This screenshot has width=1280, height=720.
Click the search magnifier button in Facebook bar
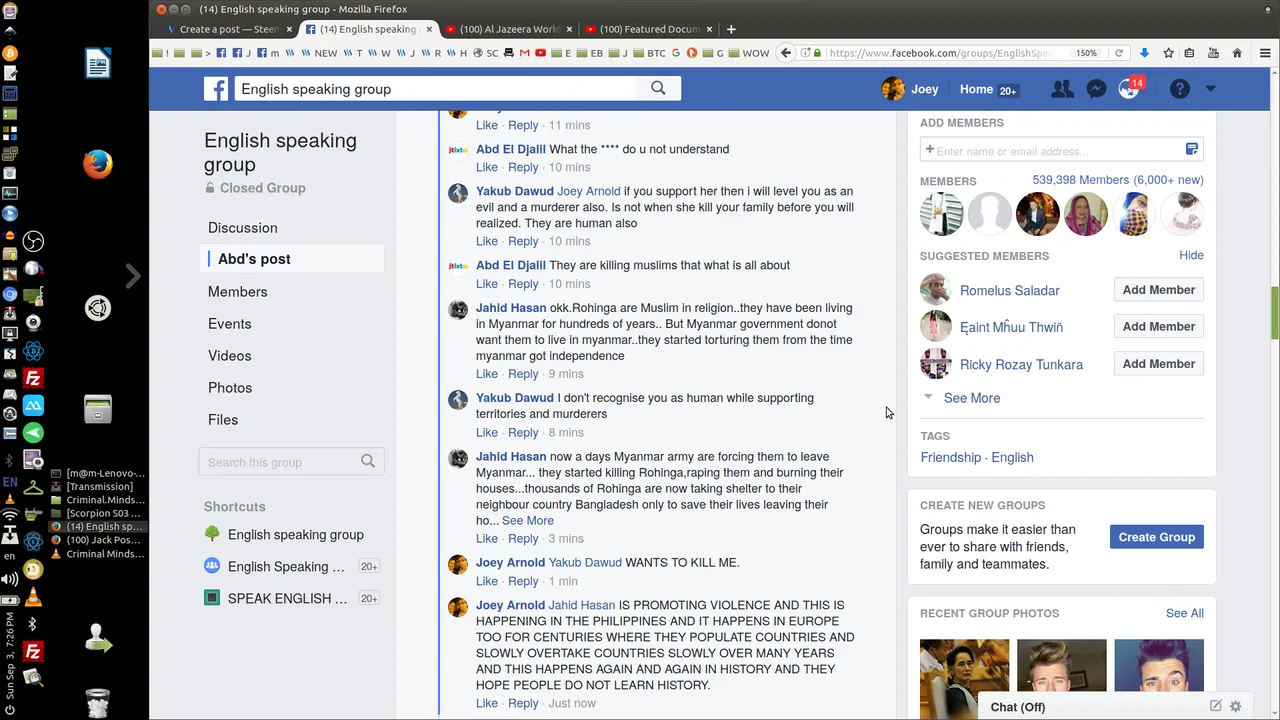click(x=658, y=88)
